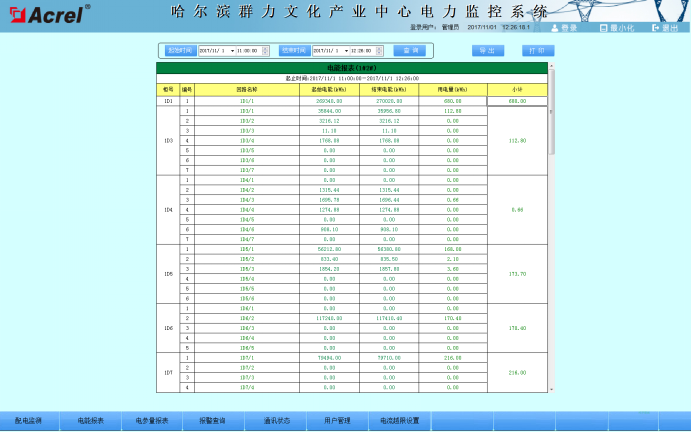Image resolution: width=691 pixels, height=432 pixels.
Task: Click the 最小化 minimize icon in header
Action: [604, 28]
